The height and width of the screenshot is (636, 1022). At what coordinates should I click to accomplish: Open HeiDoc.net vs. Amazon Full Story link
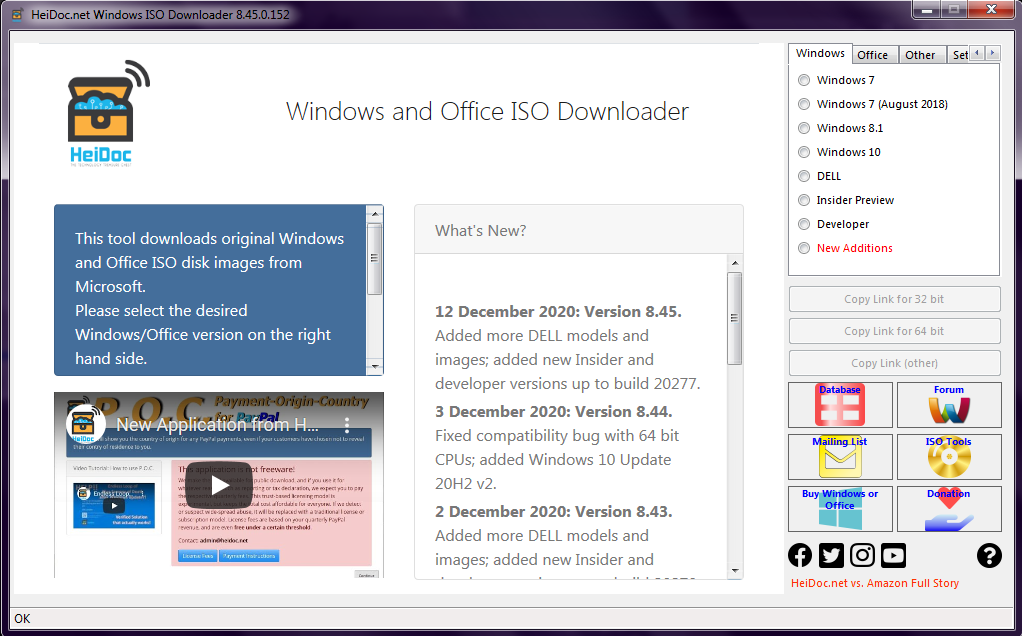tap(875, 583)
